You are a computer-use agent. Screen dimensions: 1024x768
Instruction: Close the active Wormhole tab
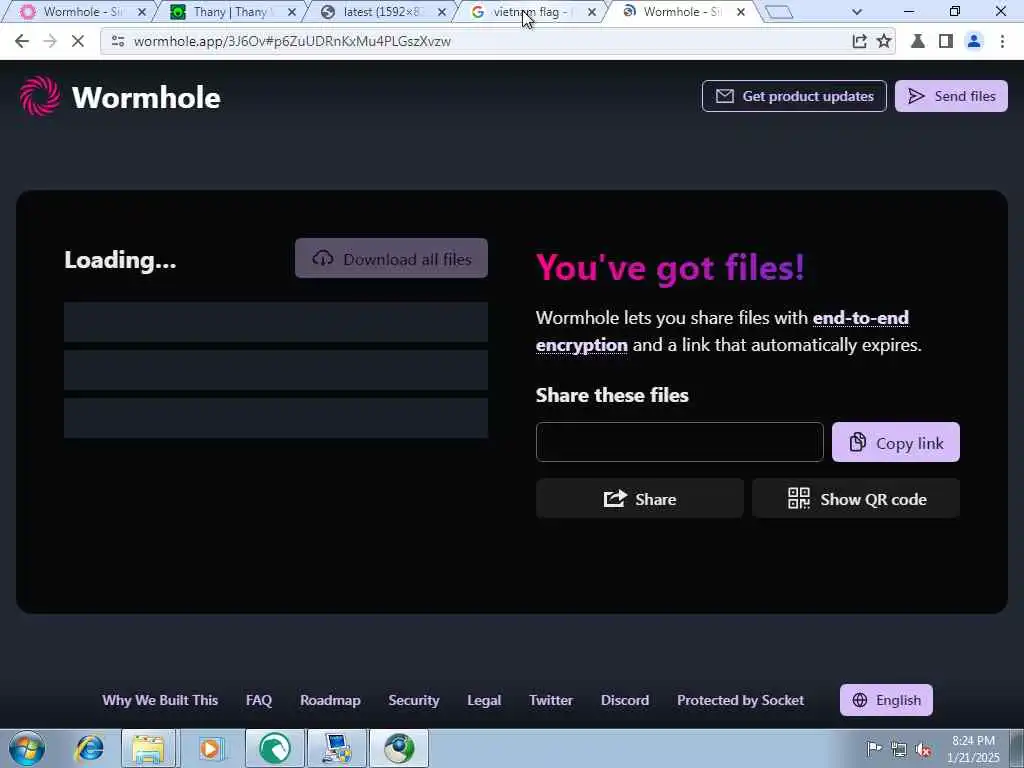tap(741, 12)
